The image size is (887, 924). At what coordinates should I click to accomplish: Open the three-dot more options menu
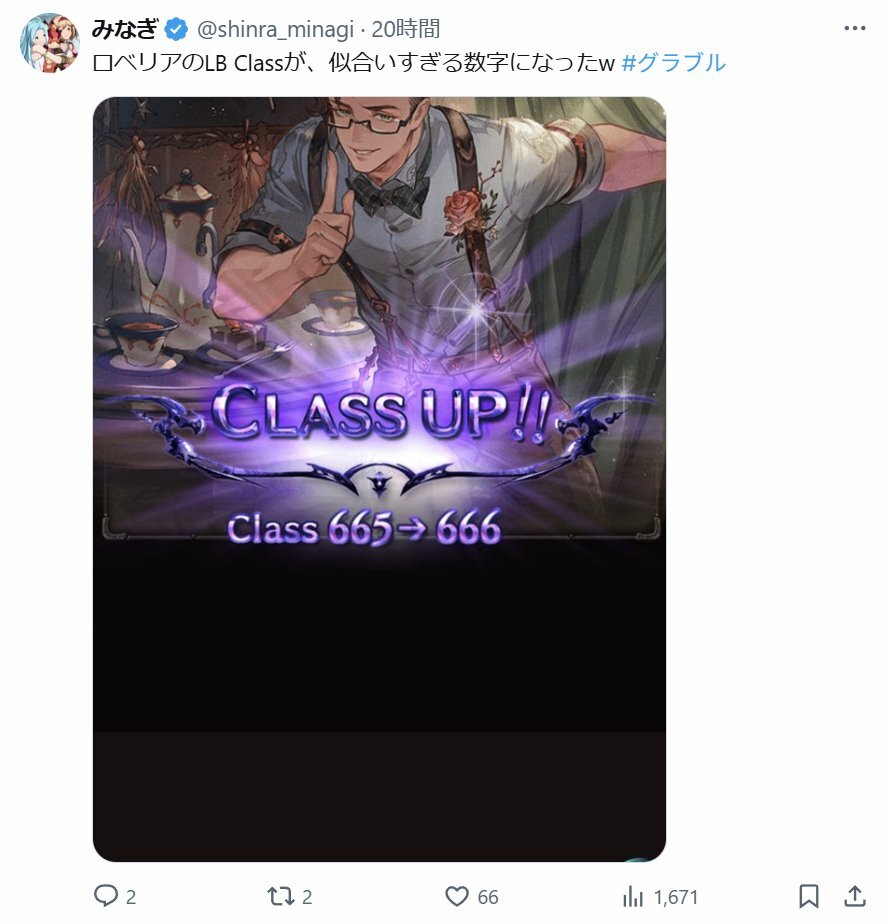[x=854, y=28]
